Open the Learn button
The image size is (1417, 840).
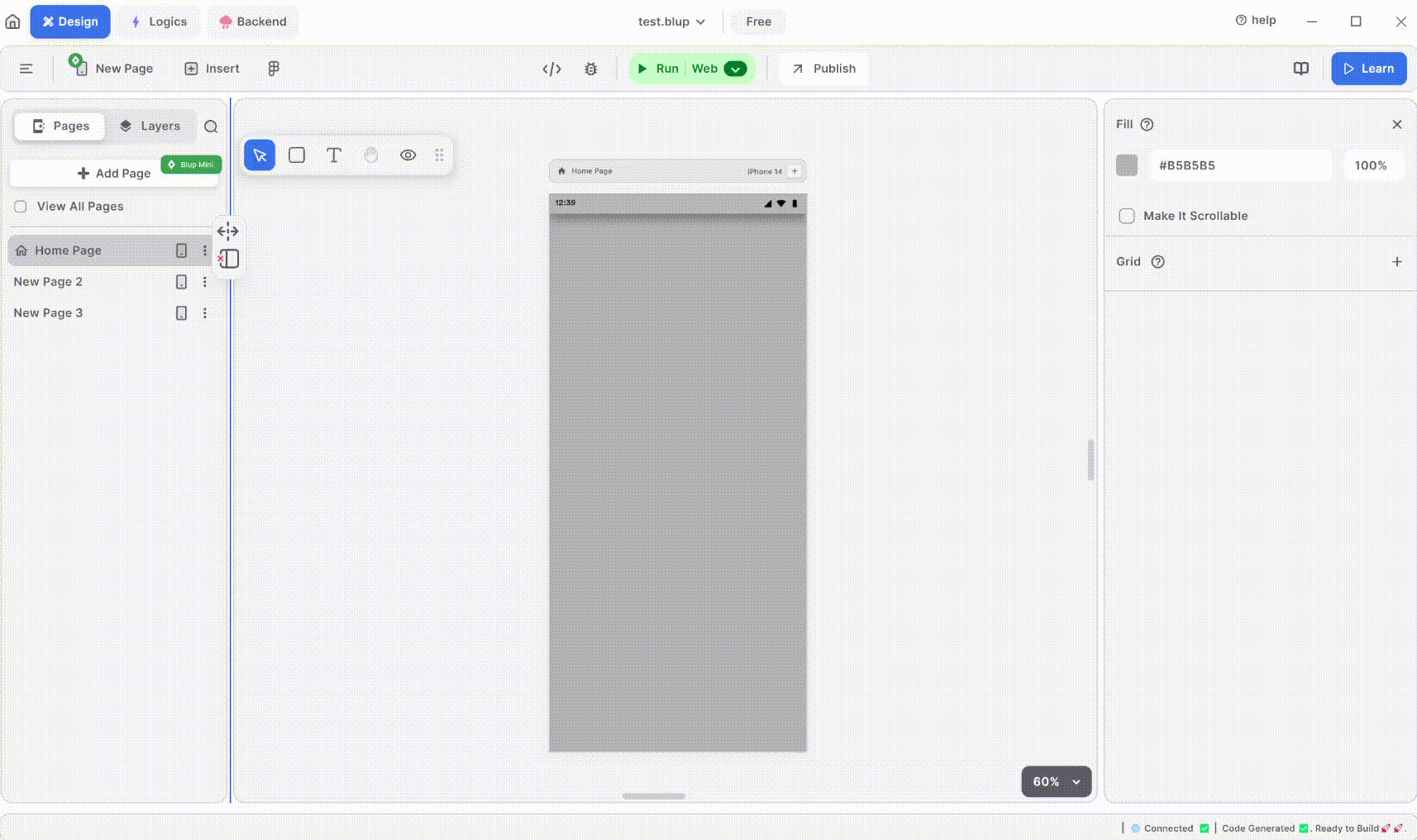(1369, 69)
